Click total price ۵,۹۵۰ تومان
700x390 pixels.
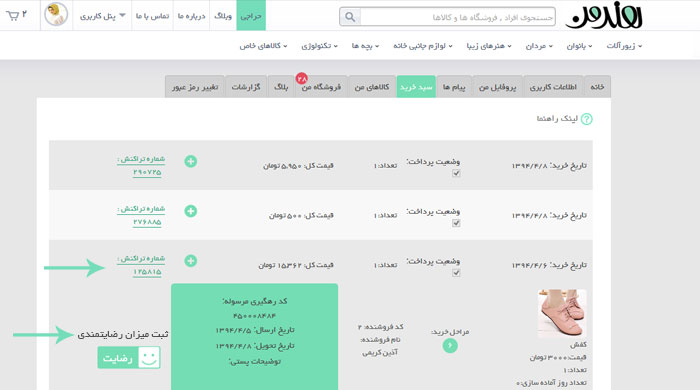coord(298,166)
